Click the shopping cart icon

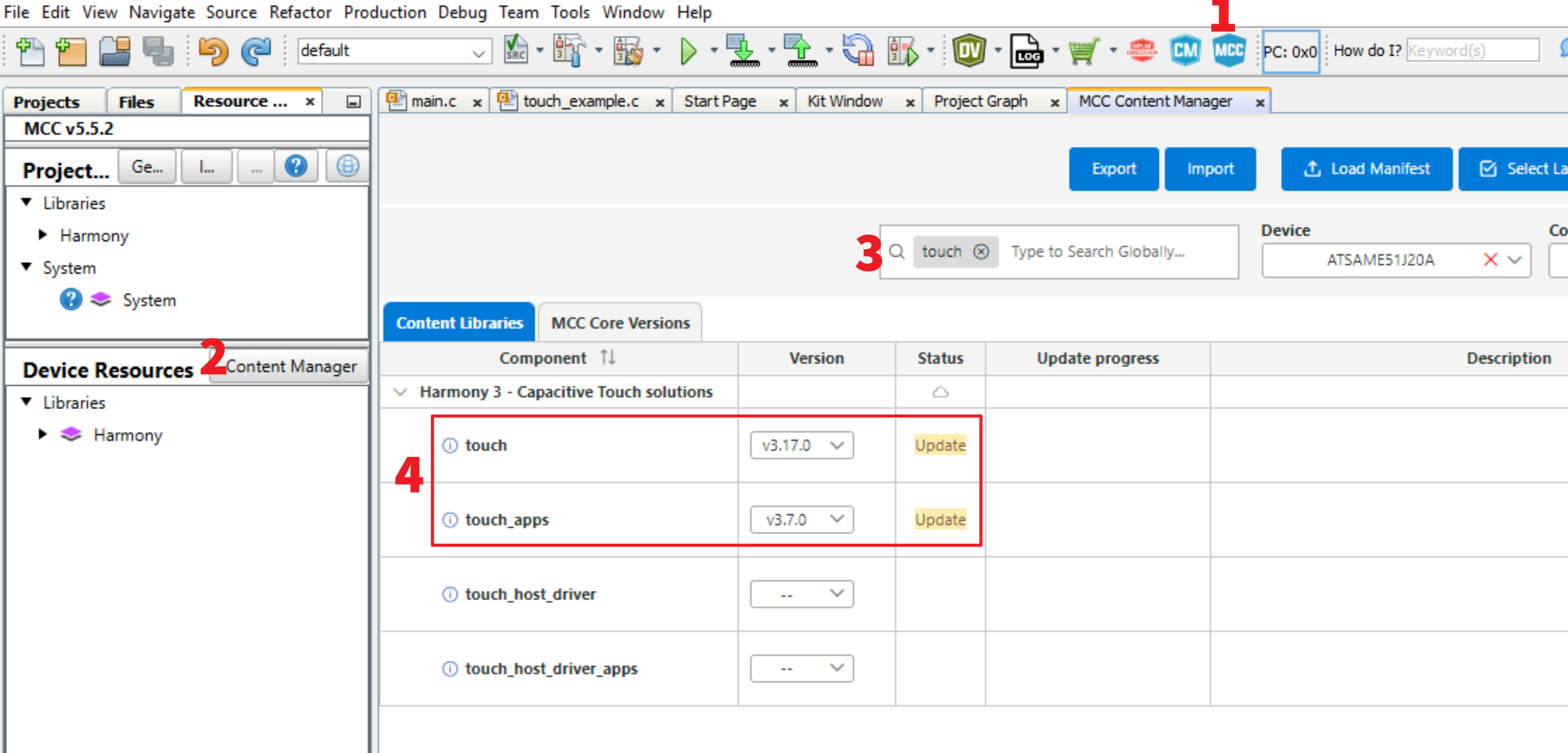click(x=1084, y=51)
